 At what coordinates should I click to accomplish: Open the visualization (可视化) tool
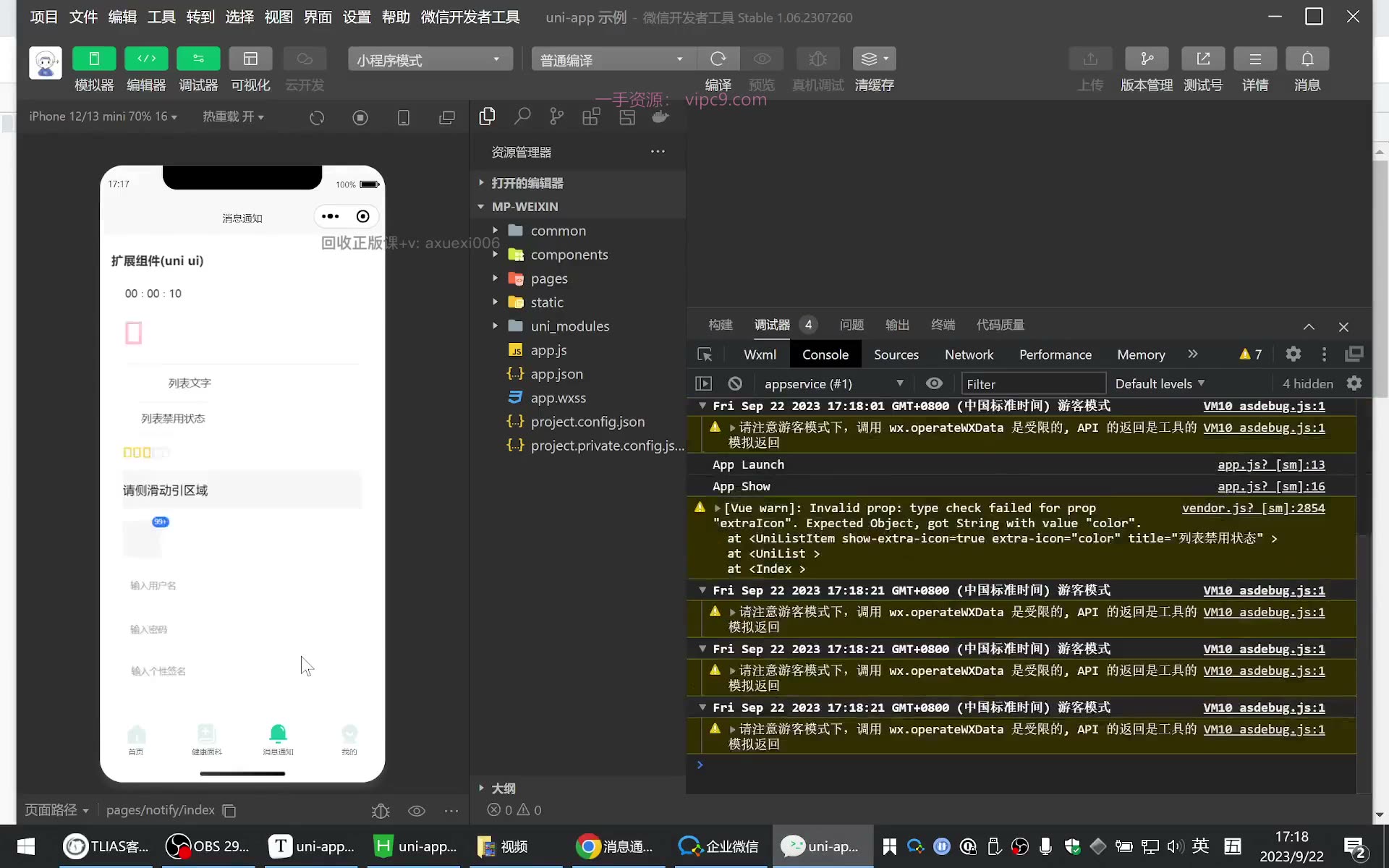(250, 59)
